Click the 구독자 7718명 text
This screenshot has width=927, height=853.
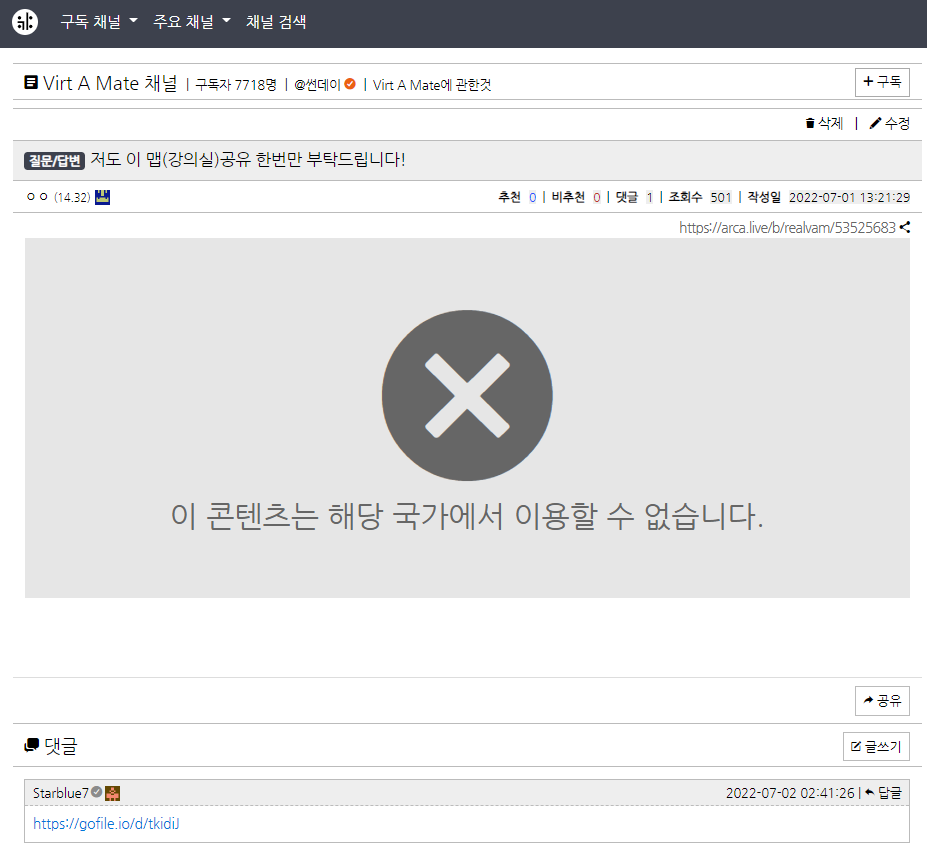coord(236,85)
